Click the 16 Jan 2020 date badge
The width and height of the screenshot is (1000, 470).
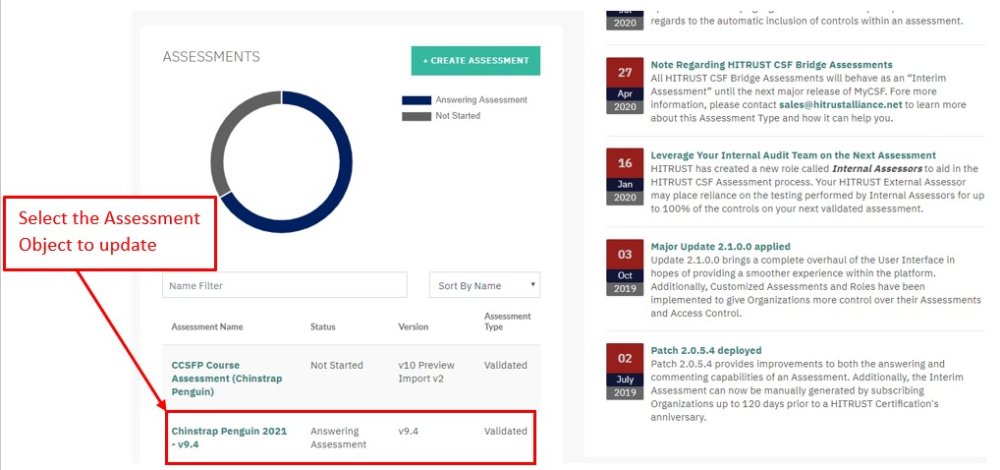[625, 176]
